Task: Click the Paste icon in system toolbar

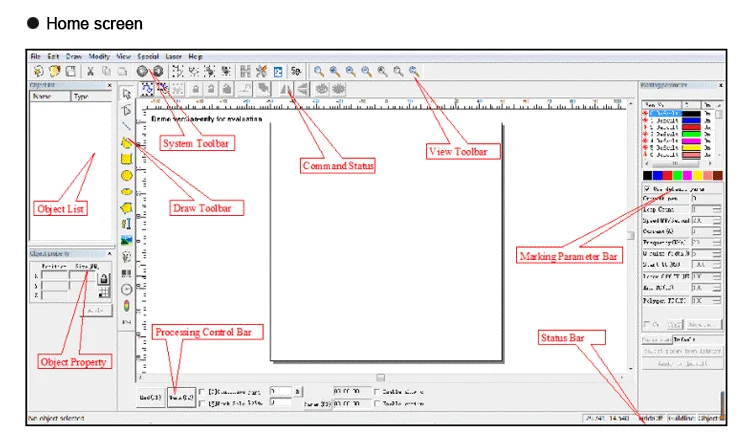Action: point(122,71)
